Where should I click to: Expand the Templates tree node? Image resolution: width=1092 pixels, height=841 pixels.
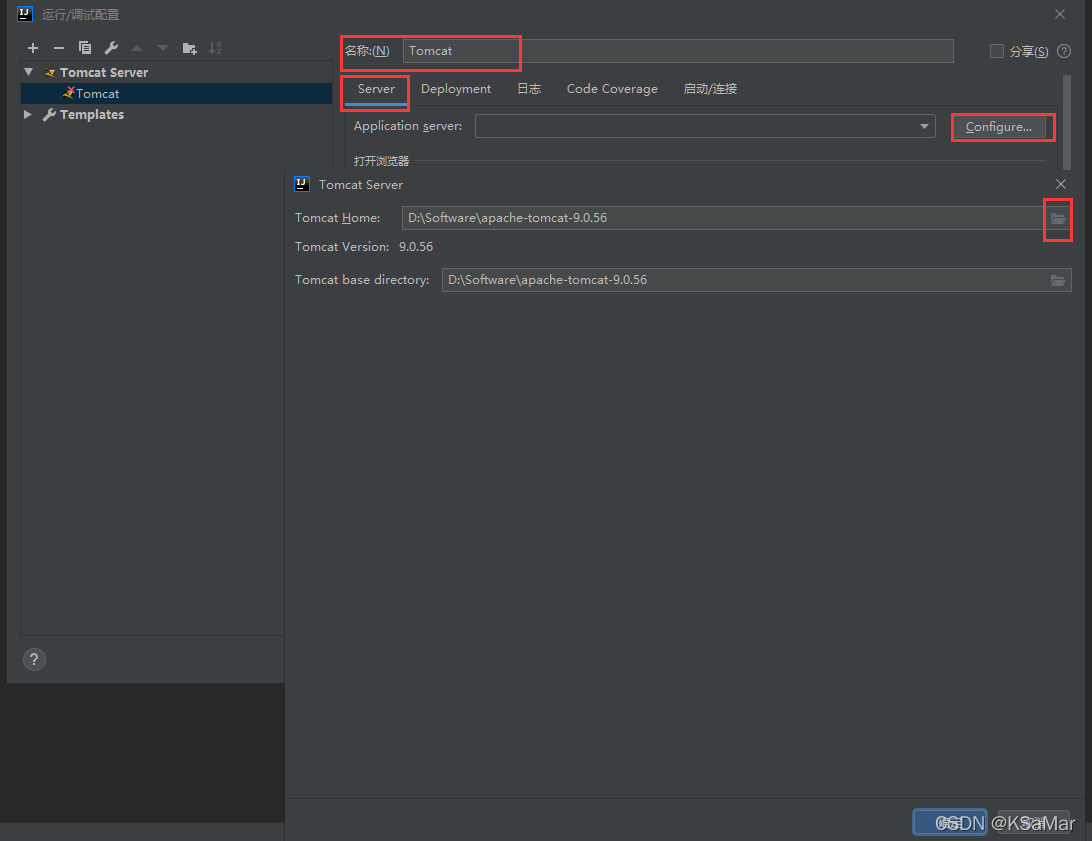tap(28, 114)
